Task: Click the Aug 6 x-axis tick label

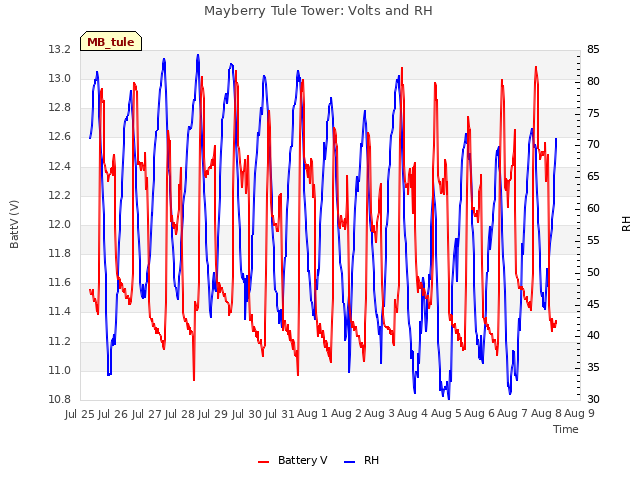Action: tap(480, 413)
